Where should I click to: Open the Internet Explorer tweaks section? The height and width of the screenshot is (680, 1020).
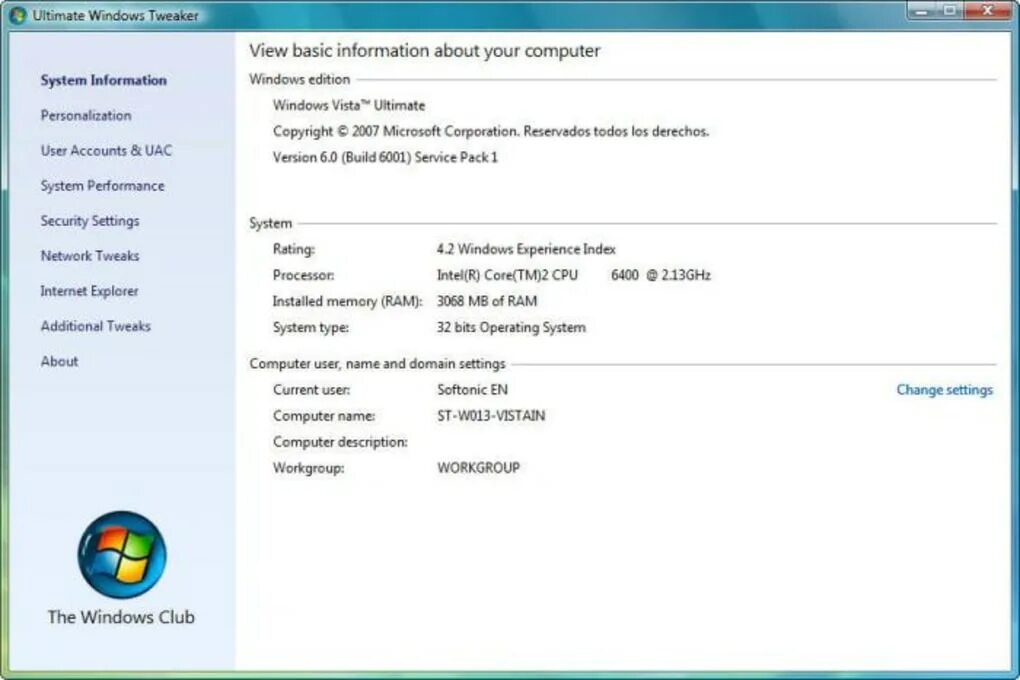coord(89,291)
